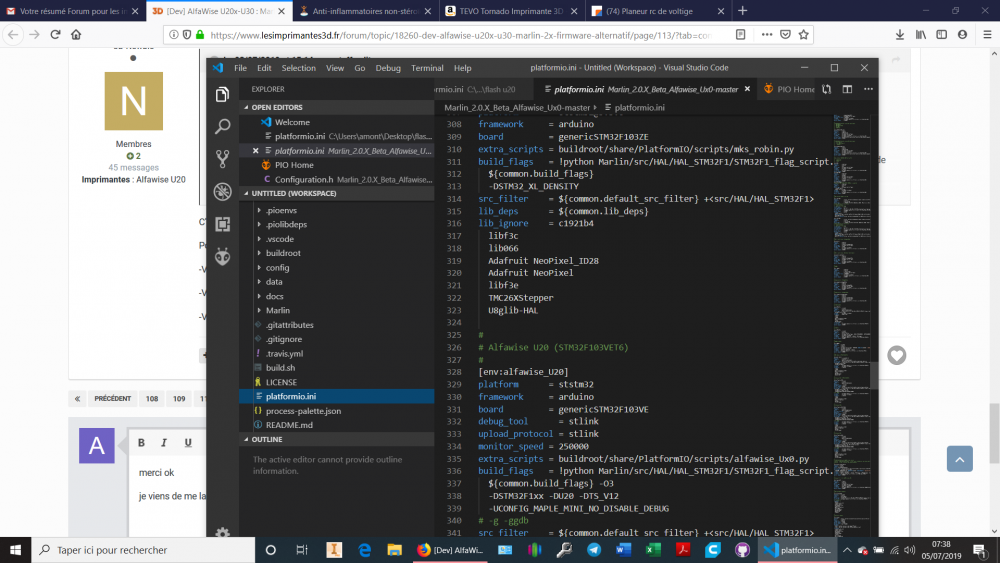Like the forum post with heart icon

click(x=897, y=355)
